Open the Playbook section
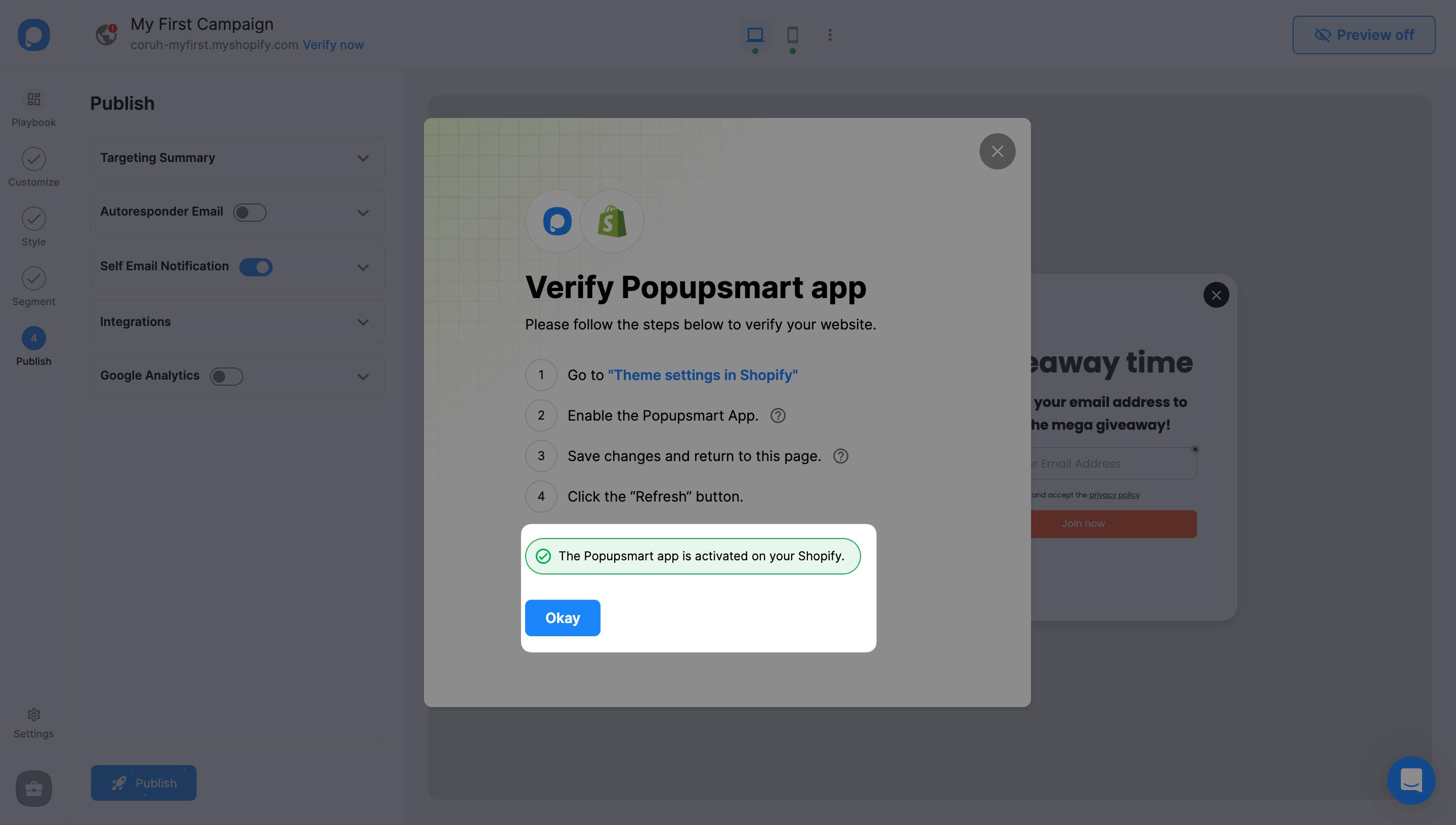Screen dimensions: 1456x825 [x=33, y=109]
